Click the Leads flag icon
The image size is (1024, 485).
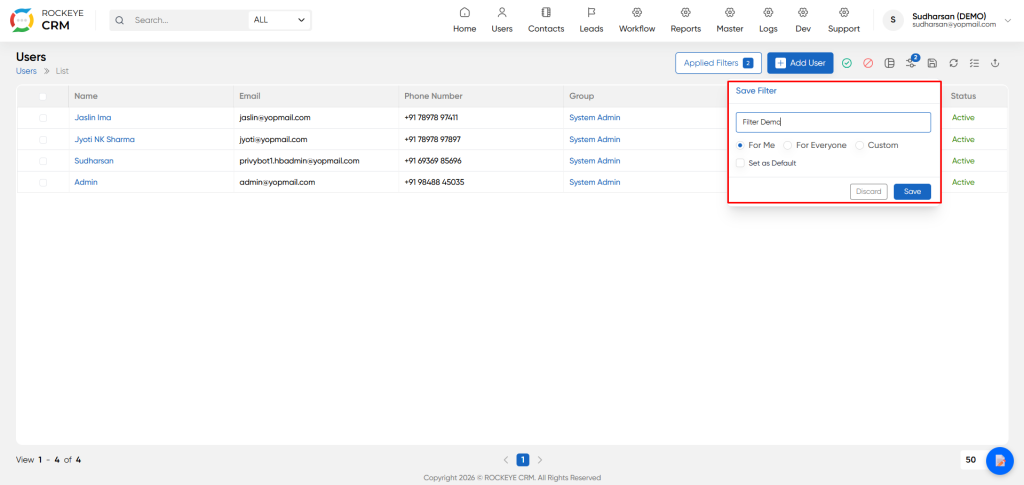591,12
